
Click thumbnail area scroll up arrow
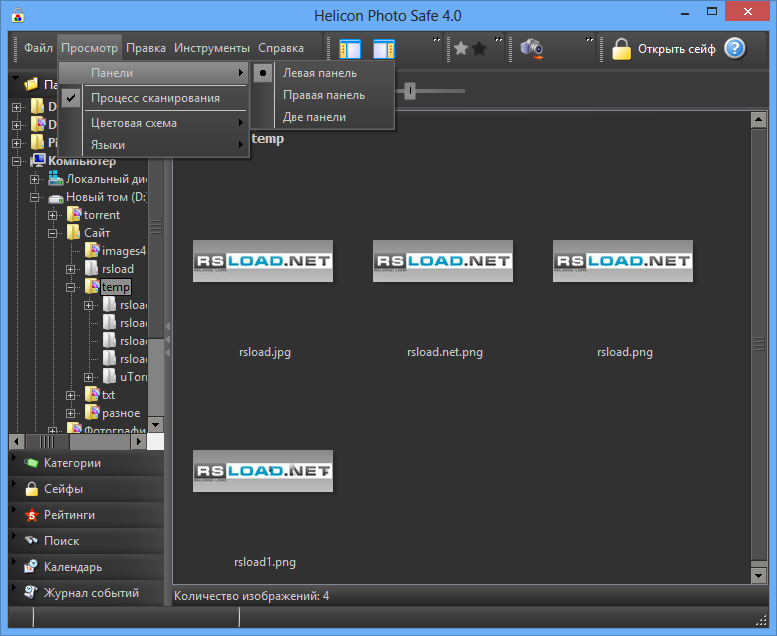759,119
